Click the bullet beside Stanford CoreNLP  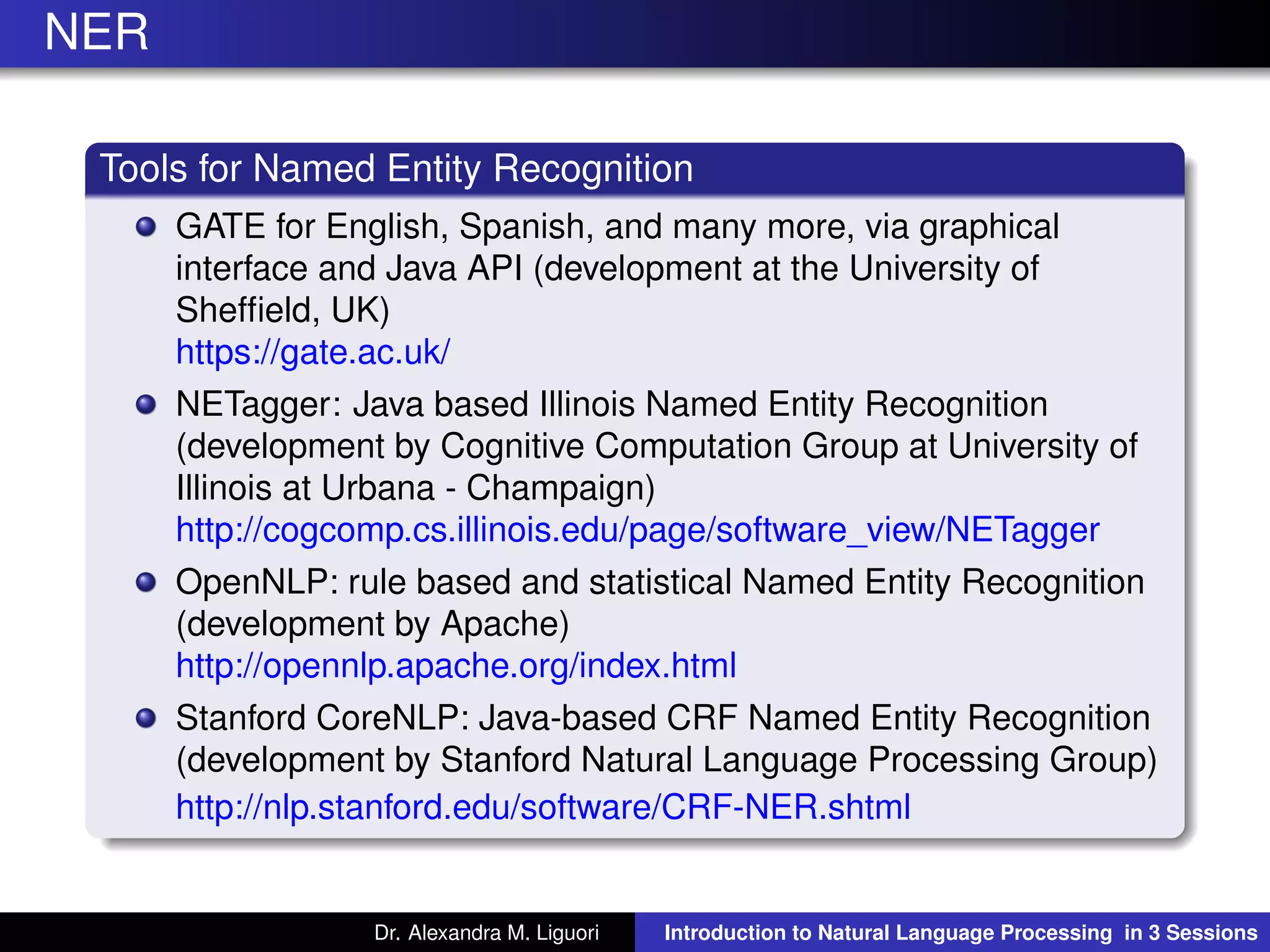[146, 718]
